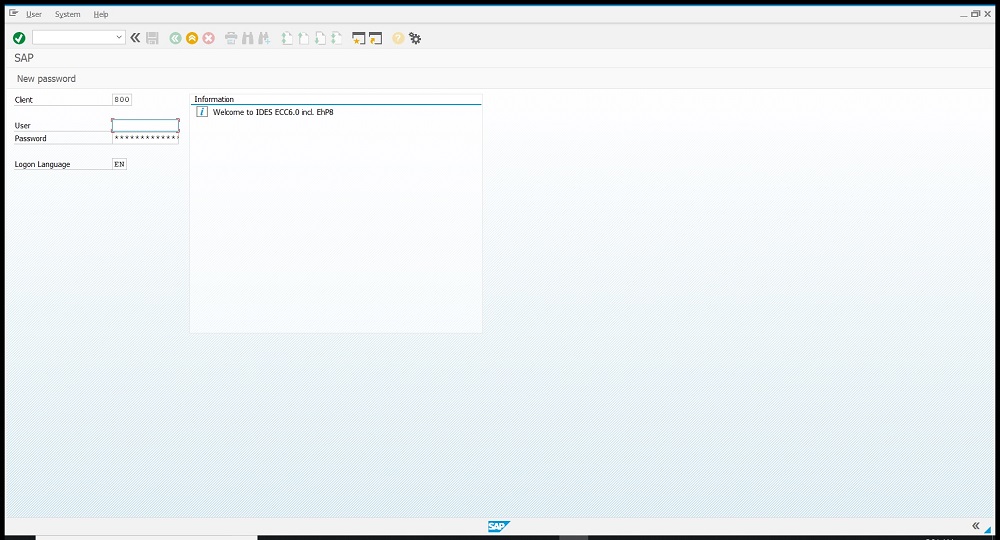Click the Welcome to IDES ECC6.0 text

click(273, 112)
